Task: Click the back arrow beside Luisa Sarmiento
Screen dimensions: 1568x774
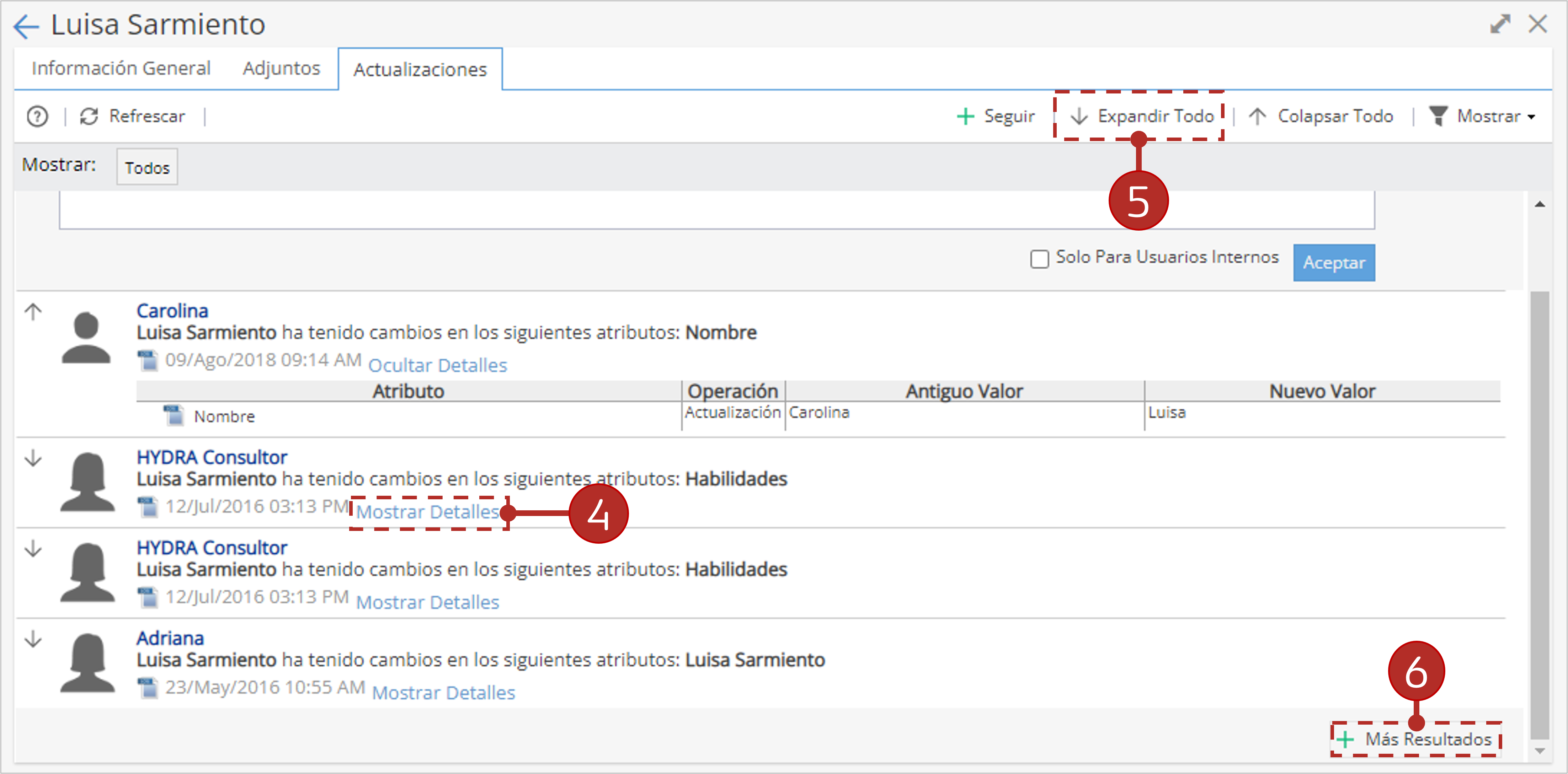Action: pos(26,26)
